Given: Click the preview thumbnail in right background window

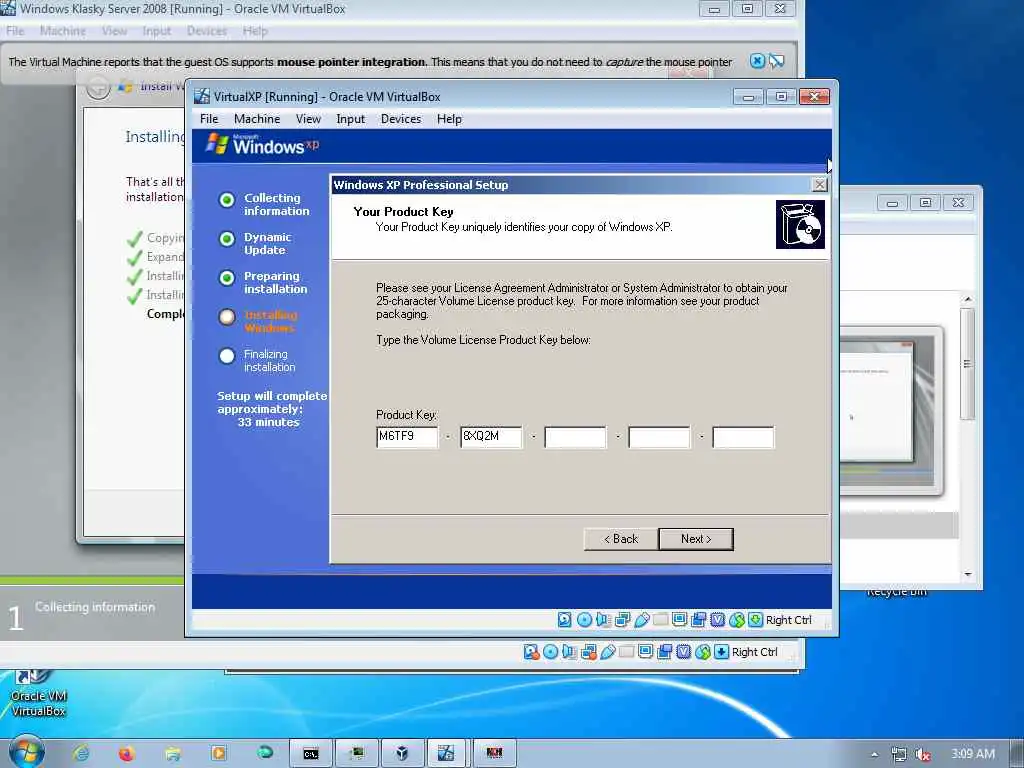Looking at the screenshot, I should (891, 410).
